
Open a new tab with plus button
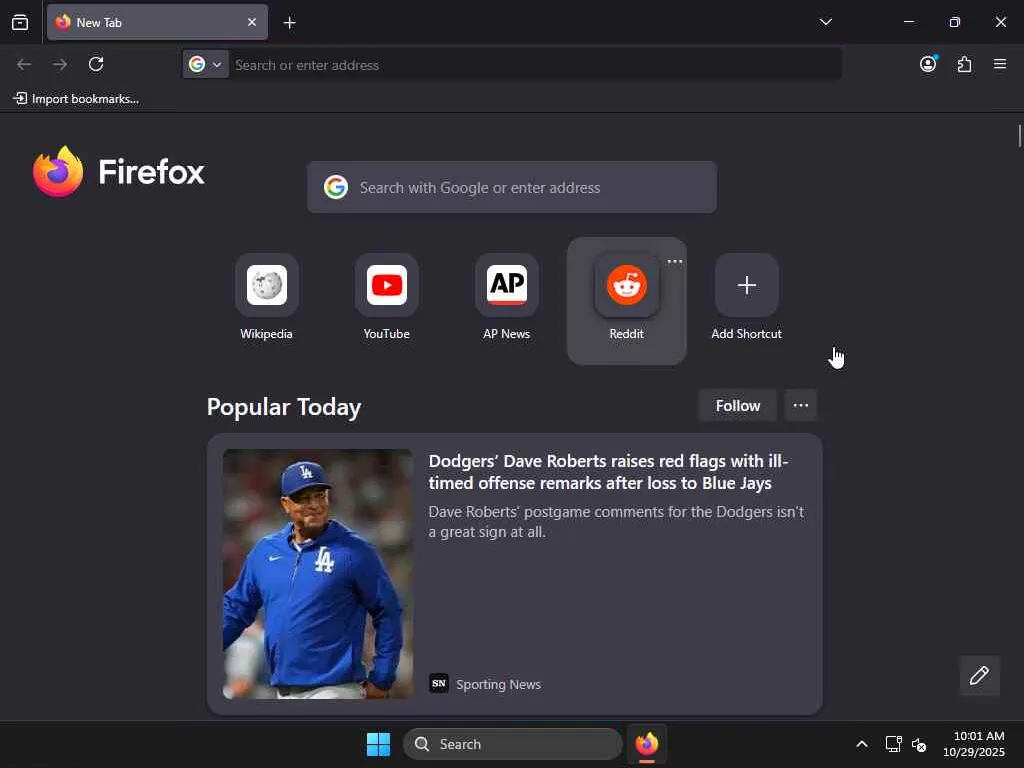[289, 23]
